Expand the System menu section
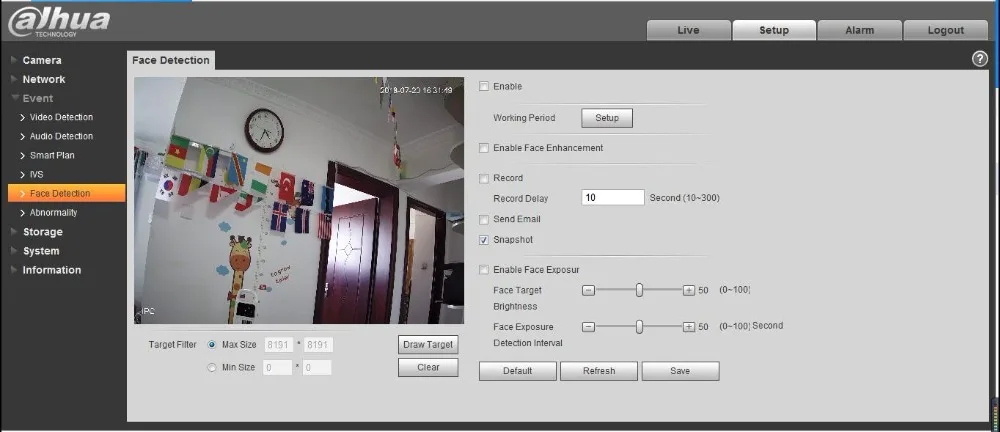This screenshot has height=432, width=1000. [41, 251]
